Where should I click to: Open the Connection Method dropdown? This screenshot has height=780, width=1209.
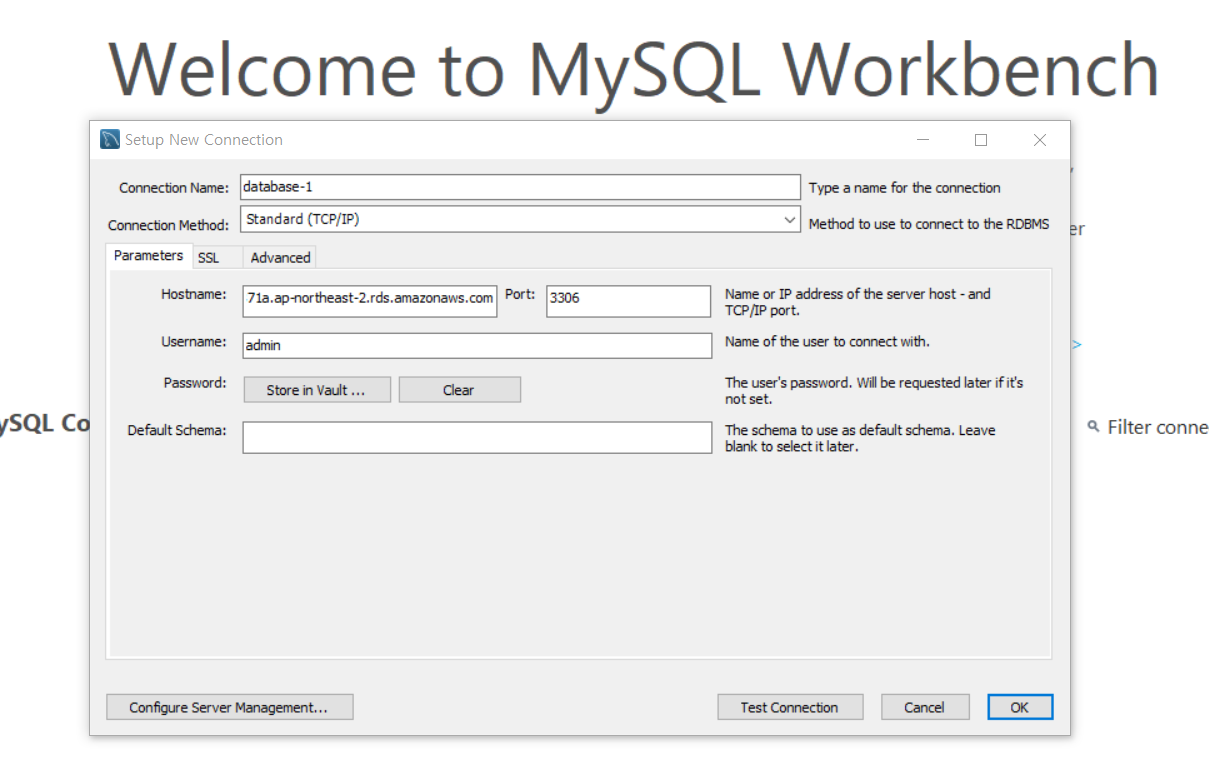point(520,219)
